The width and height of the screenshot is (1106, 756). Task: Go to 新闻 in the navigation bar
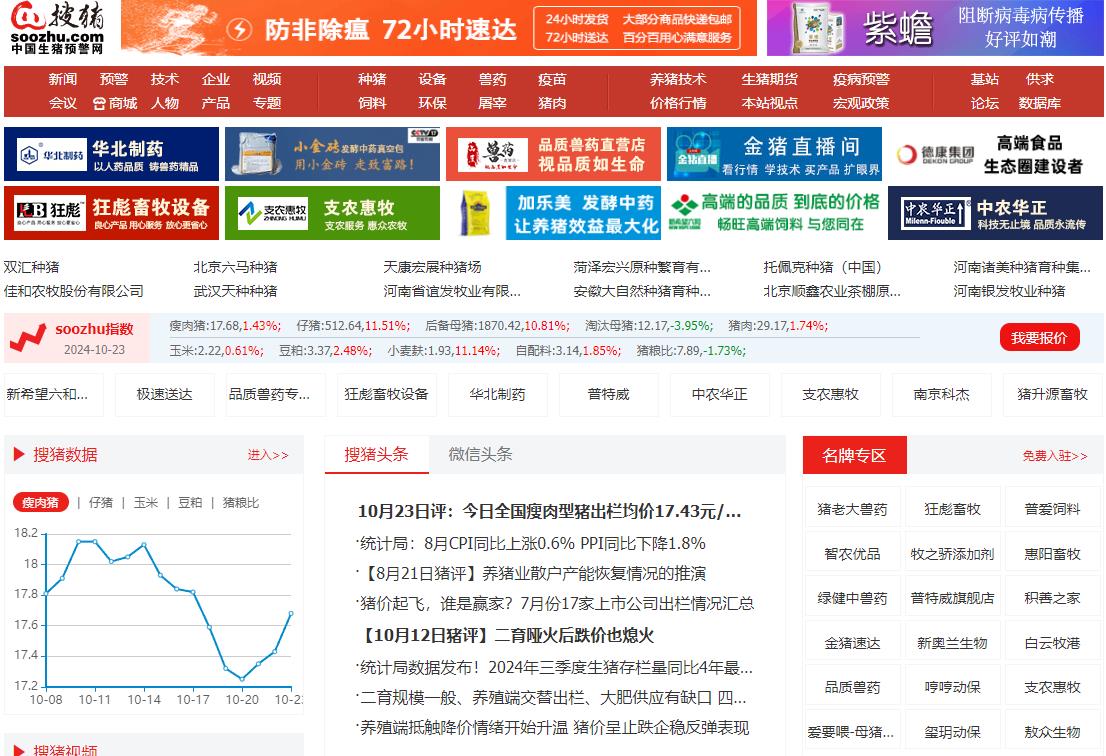coord(63,79)
